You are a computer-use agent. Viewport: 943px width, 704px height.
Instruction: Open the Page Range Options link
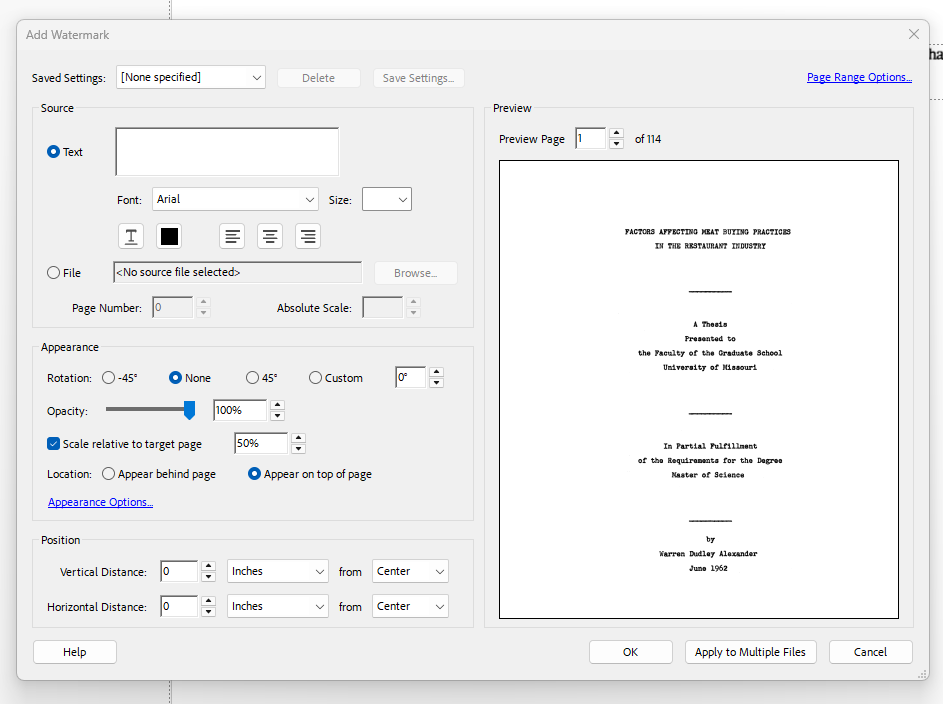859,77
